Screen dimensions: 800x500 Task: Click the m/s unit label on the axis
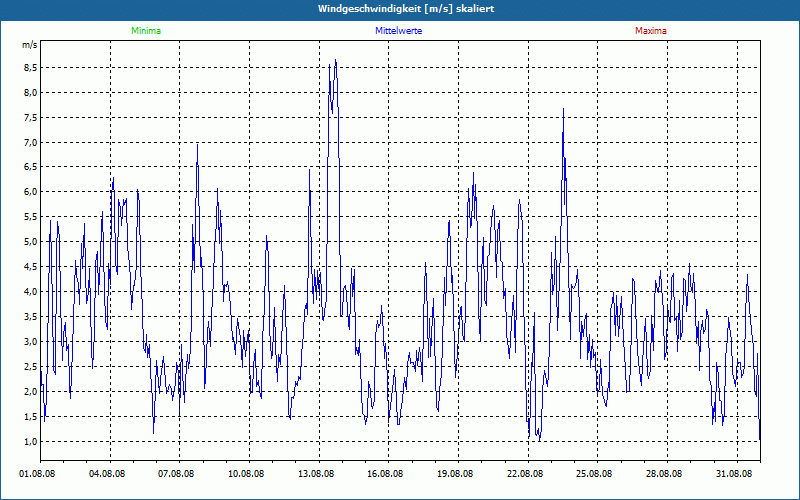(30, 45)
